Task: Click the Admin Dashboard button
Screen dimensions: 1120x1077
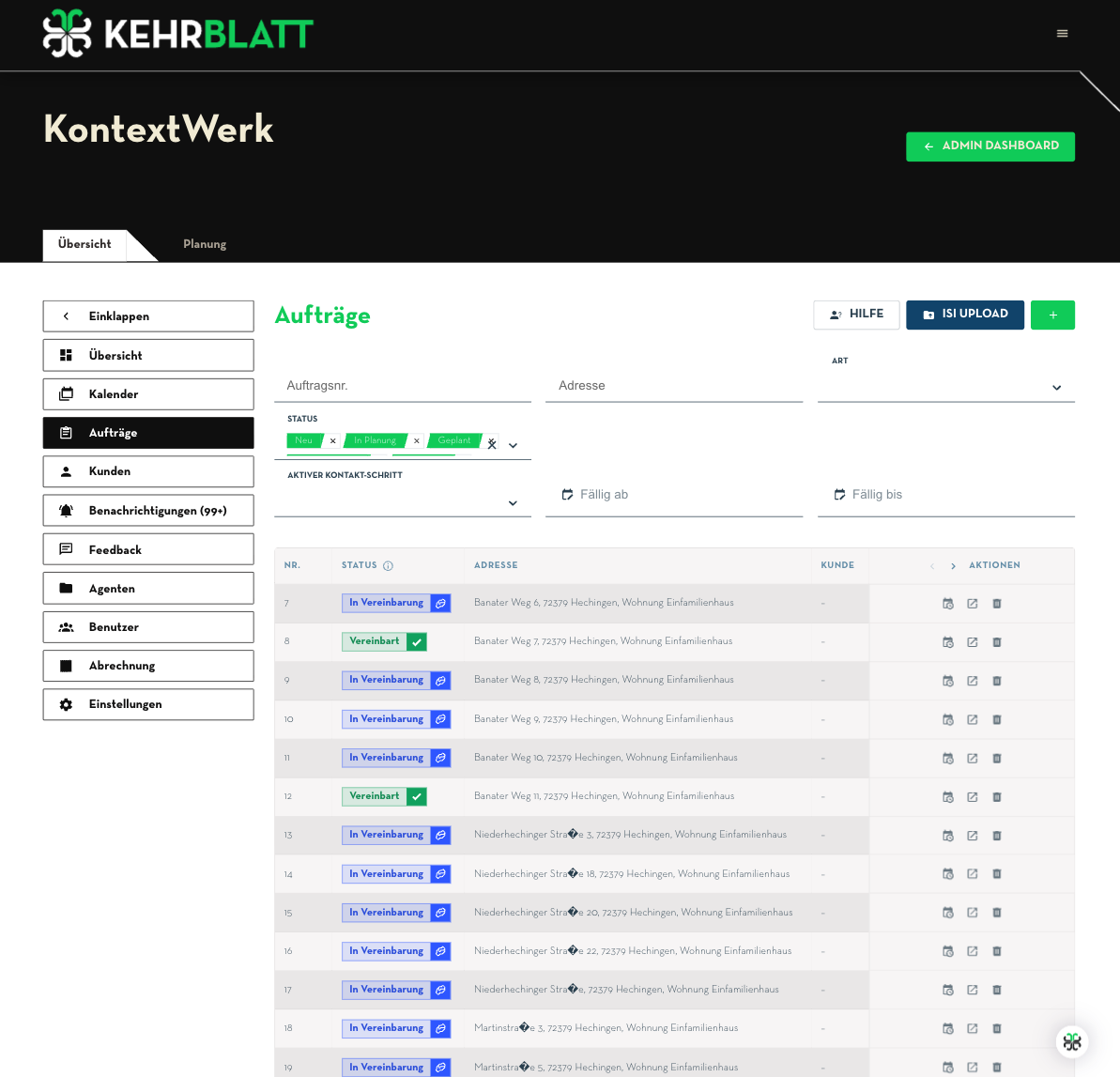Action: pos(990,146)
